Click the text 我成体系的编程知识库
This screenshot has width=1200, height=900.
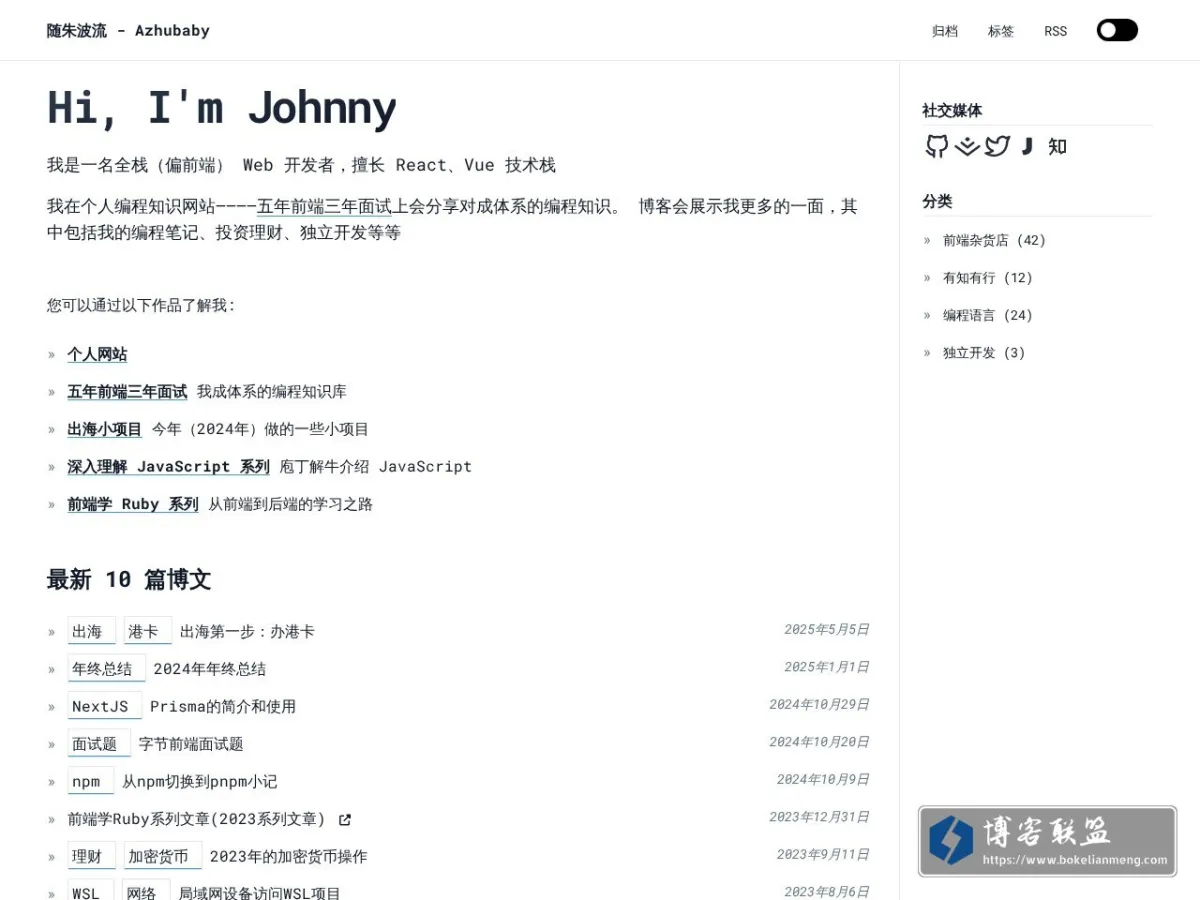(x=271, y=392)
